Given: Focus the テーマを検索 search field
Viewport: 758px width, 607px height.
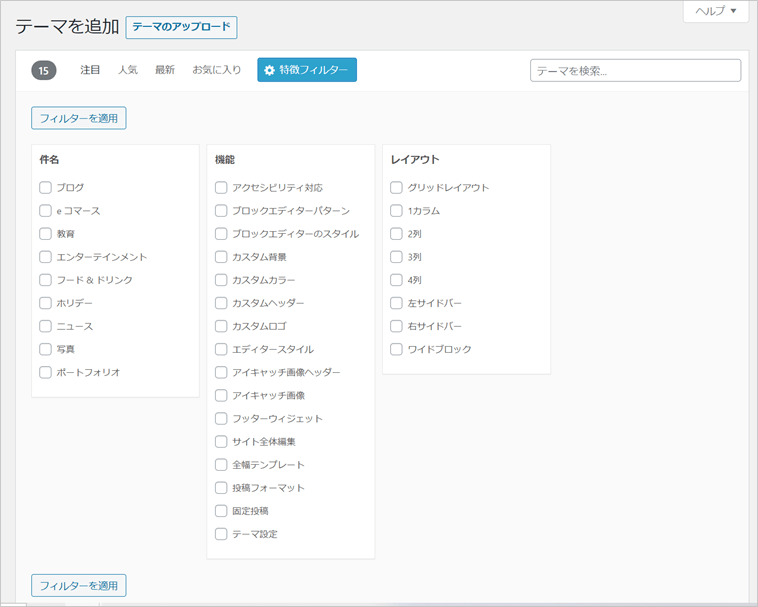Looking at the screenshot, I should pyautogui.click(x=635, y=70).
